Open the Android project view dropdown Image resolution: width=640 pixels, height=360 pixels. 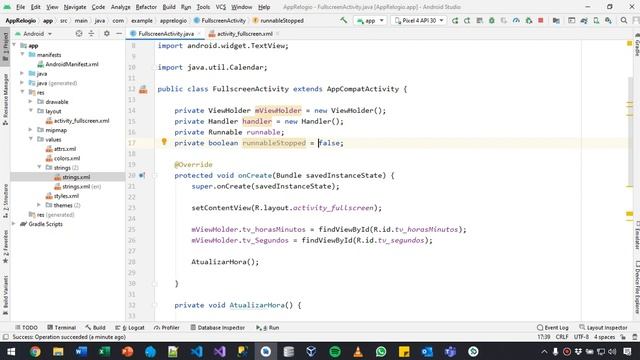tap(34, 33)
